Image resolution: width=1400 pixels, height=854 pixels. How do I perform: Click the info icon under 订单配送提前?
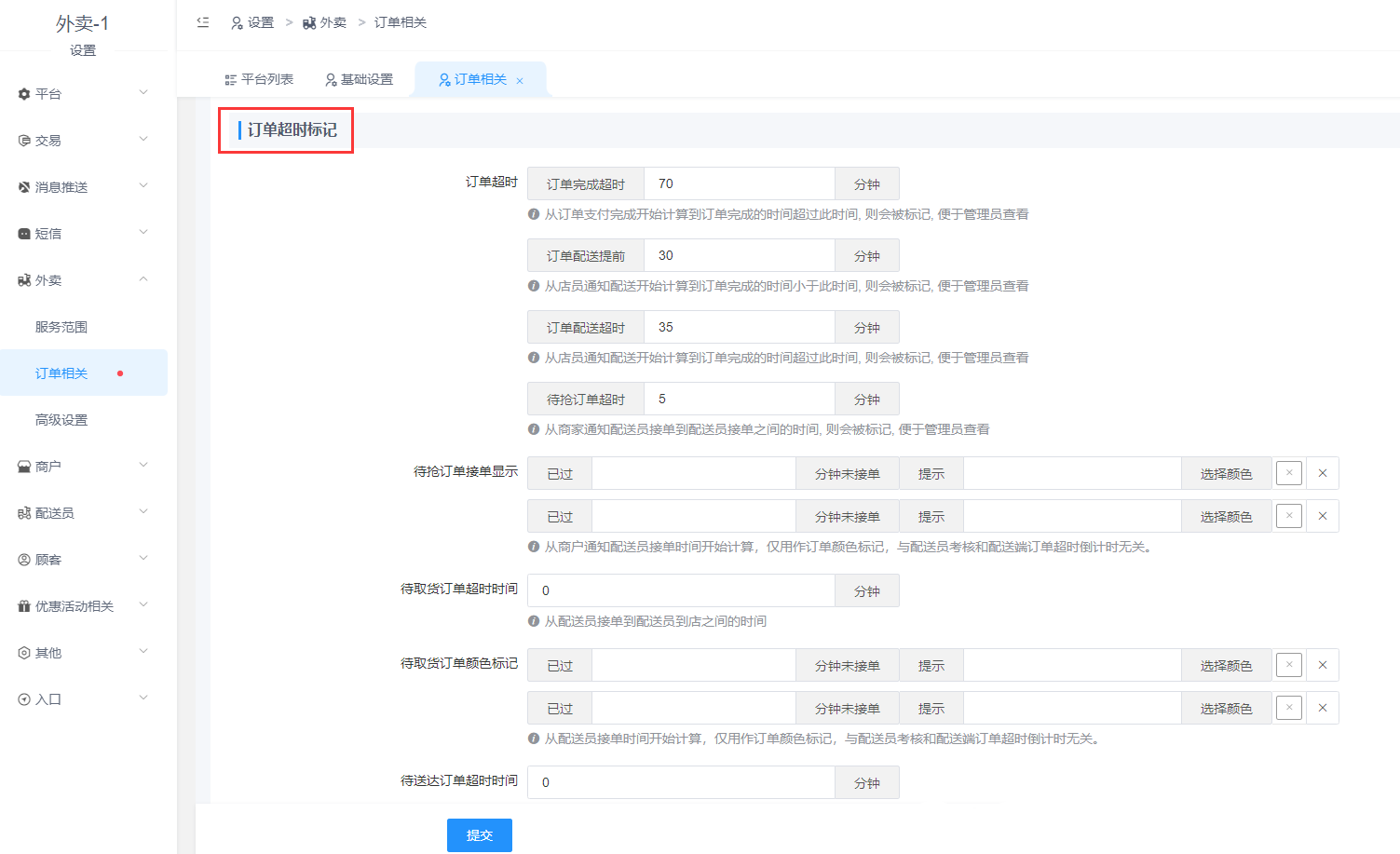click(534, 286)
